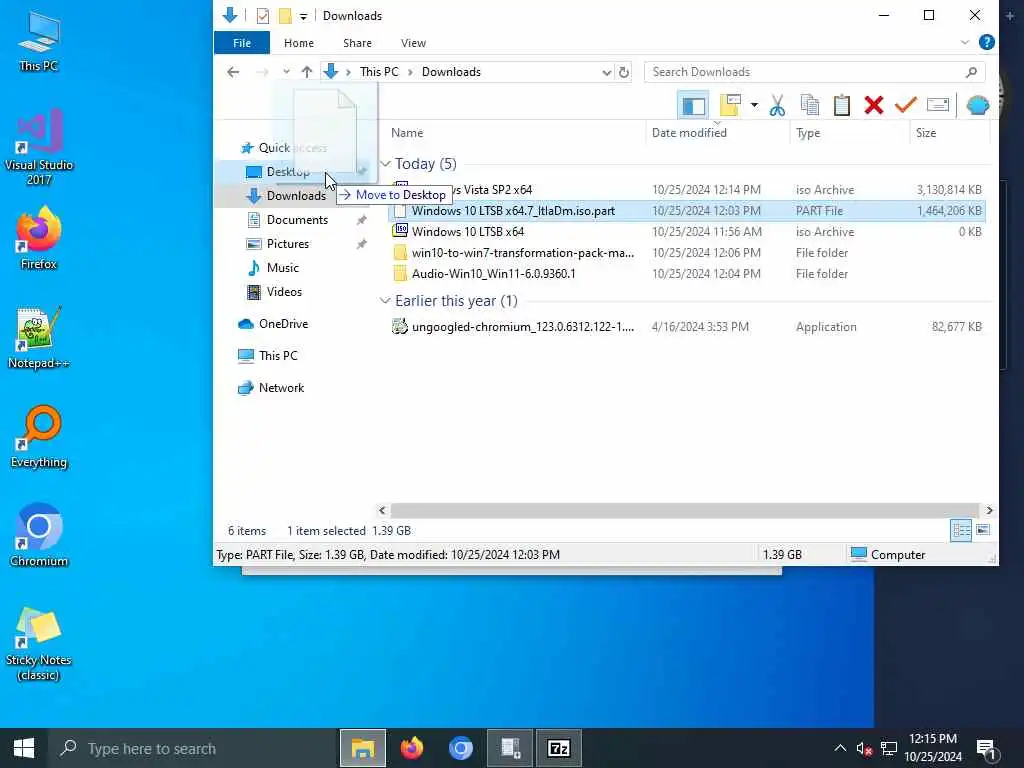Go back with the left arrow
1024x768 pixels.
click(233, 72)
